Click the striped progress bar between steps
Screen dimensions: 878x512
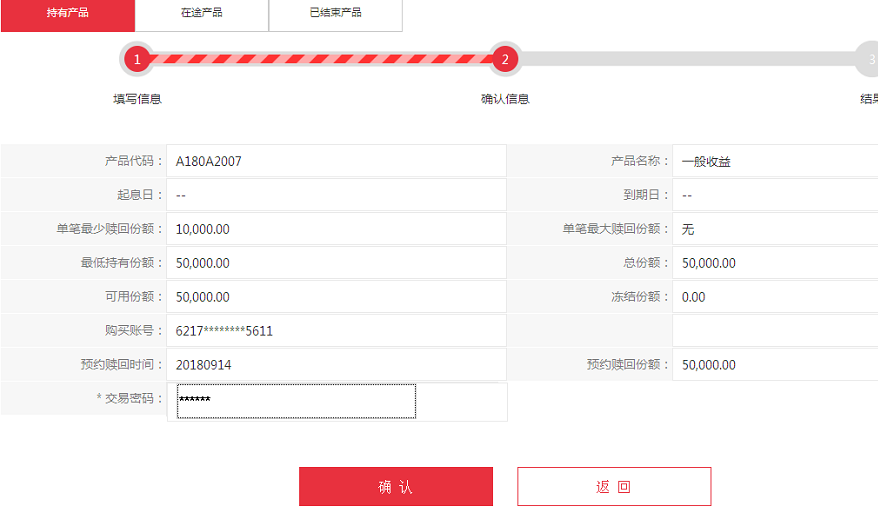tap(321, 59)
